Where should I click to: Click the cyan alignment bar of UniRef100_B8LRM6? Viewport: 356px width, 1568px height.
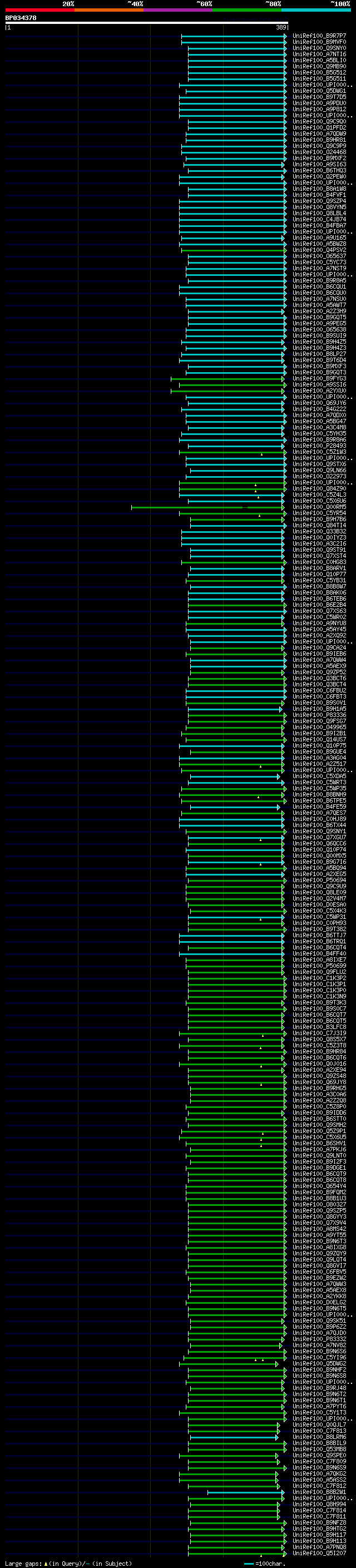(x=234, y=1437)
